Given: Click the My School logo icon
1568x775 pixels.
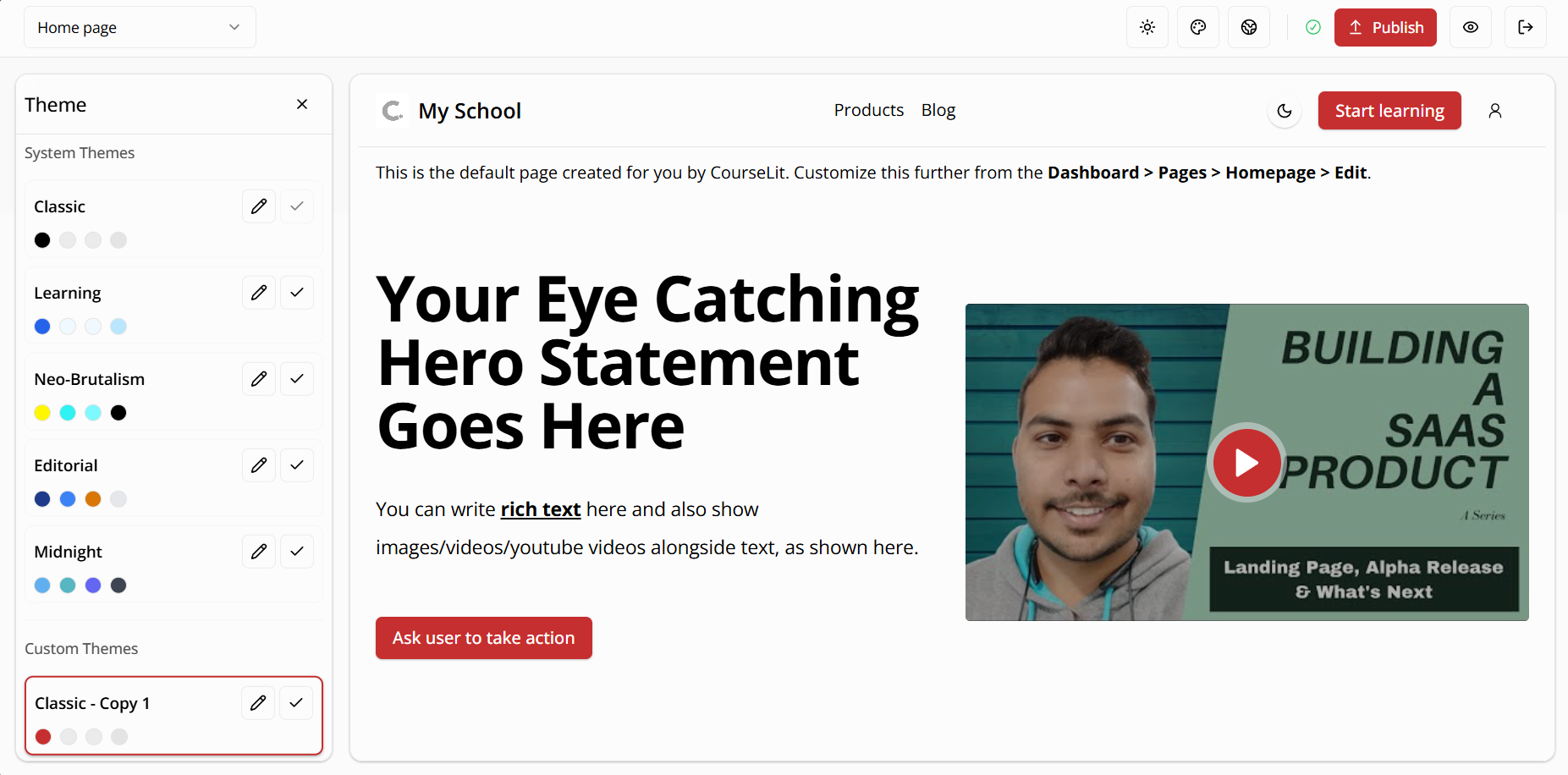Looking at the screenshot, I should pos(393,111).
